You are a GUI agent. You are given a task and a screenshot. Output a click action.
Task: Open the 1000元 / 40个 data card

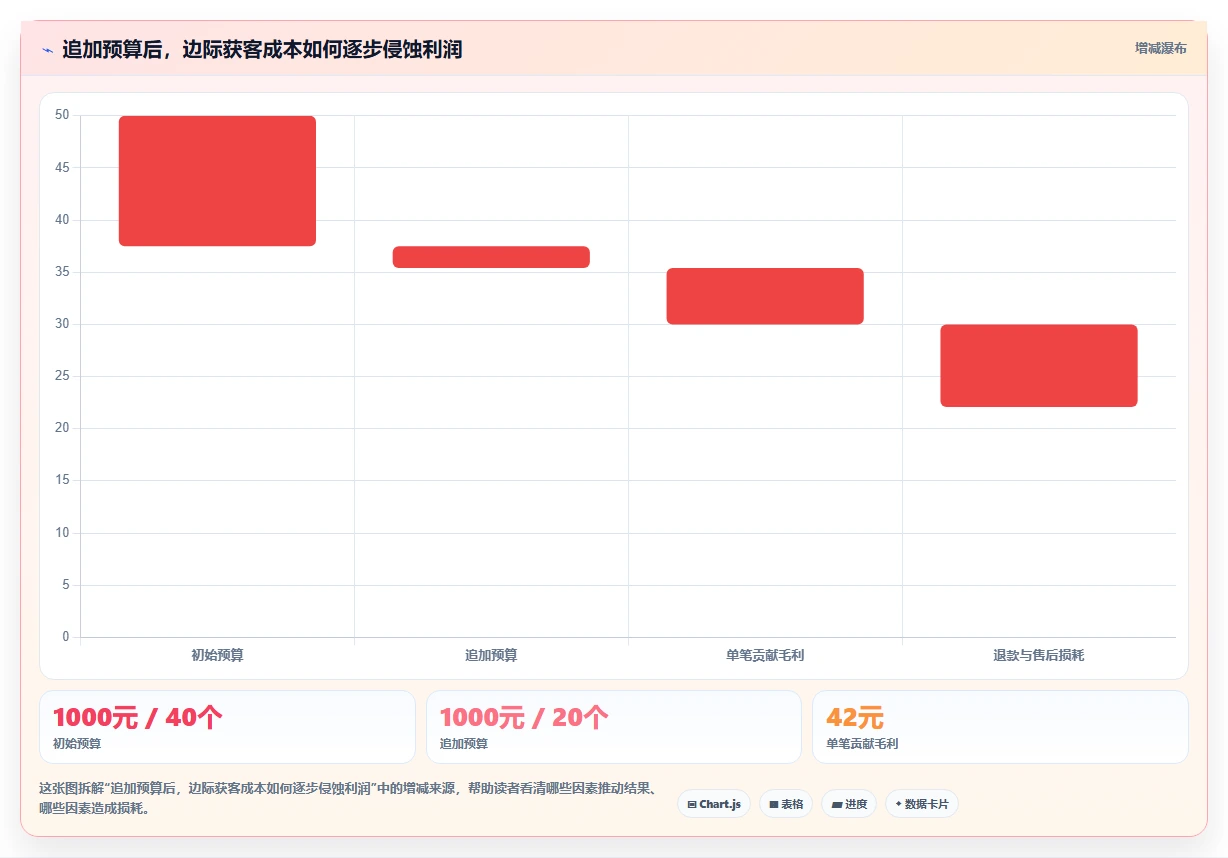coord(227,727)
